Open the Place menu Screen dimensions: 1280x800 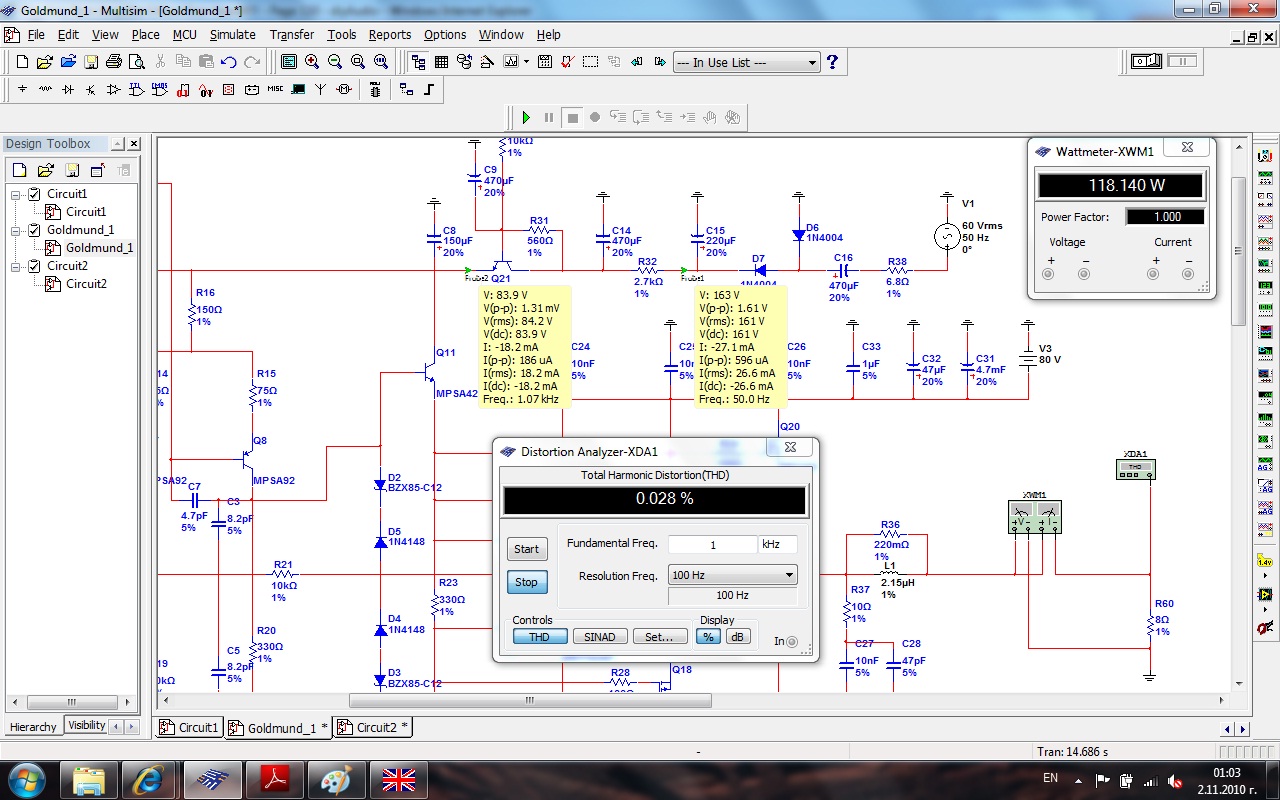(145, 34)
